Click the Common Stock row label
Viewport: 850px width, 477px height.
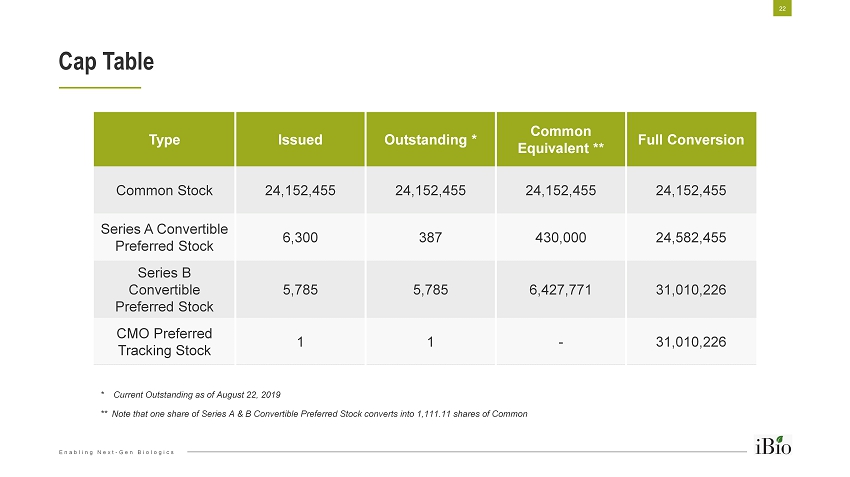tap(164, 189)
